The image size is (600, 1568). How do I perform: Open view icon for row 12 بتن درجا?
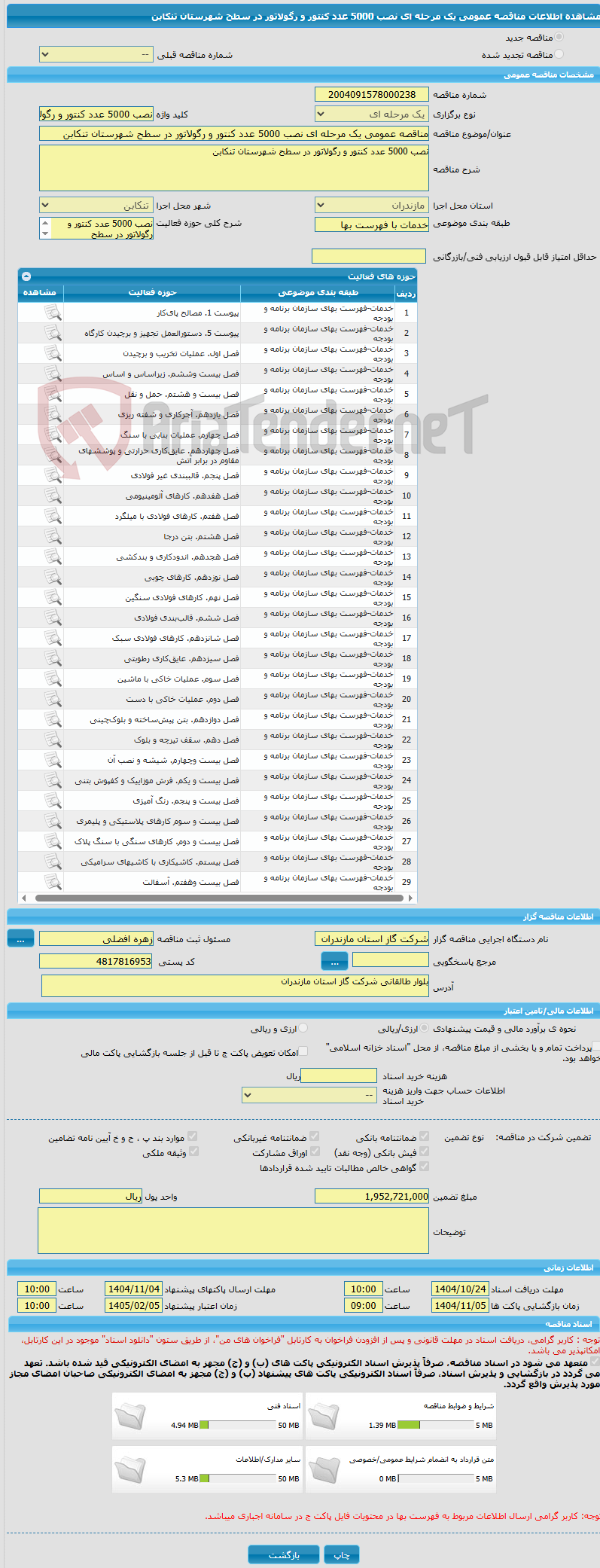tap(53, 536)
